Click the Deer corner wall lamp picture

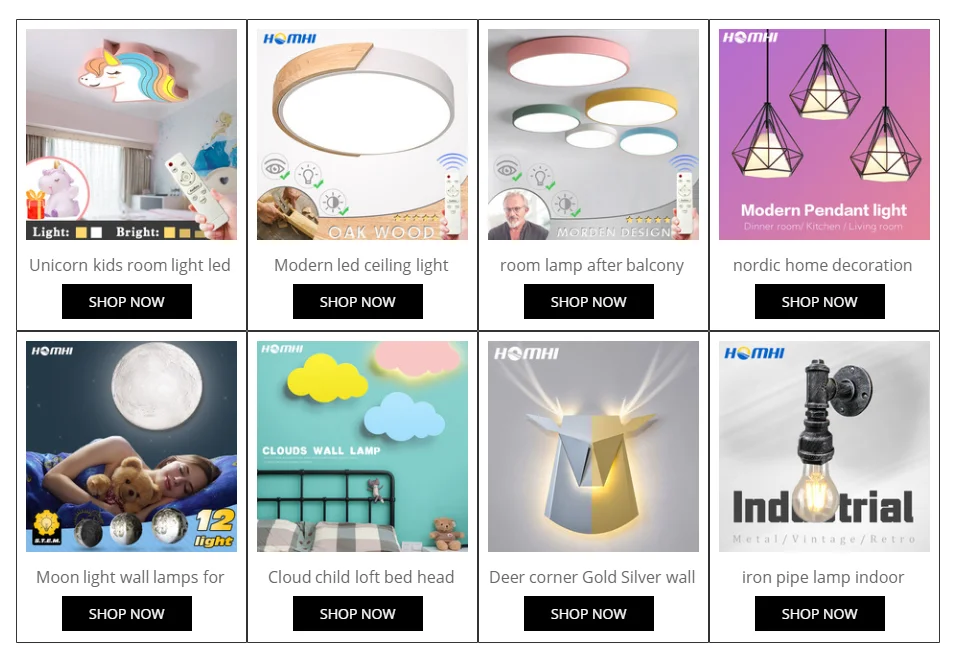coord(593,446)
